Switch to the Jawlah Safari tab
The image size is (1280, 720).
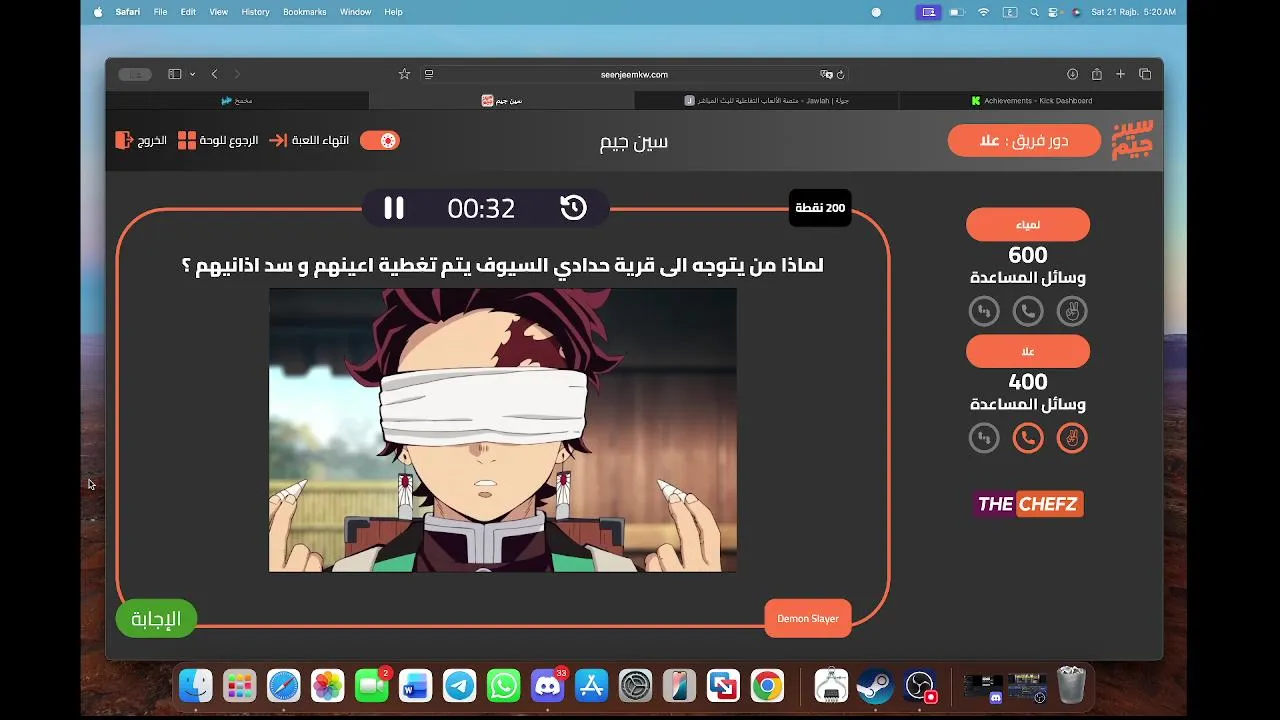point(767,100)
